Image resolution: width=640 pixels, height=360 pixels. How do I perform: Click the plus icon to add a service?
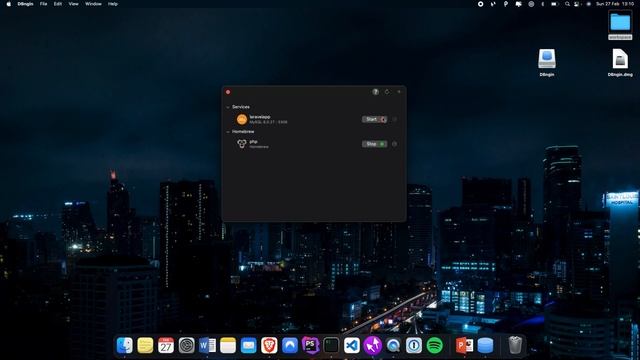399,92
